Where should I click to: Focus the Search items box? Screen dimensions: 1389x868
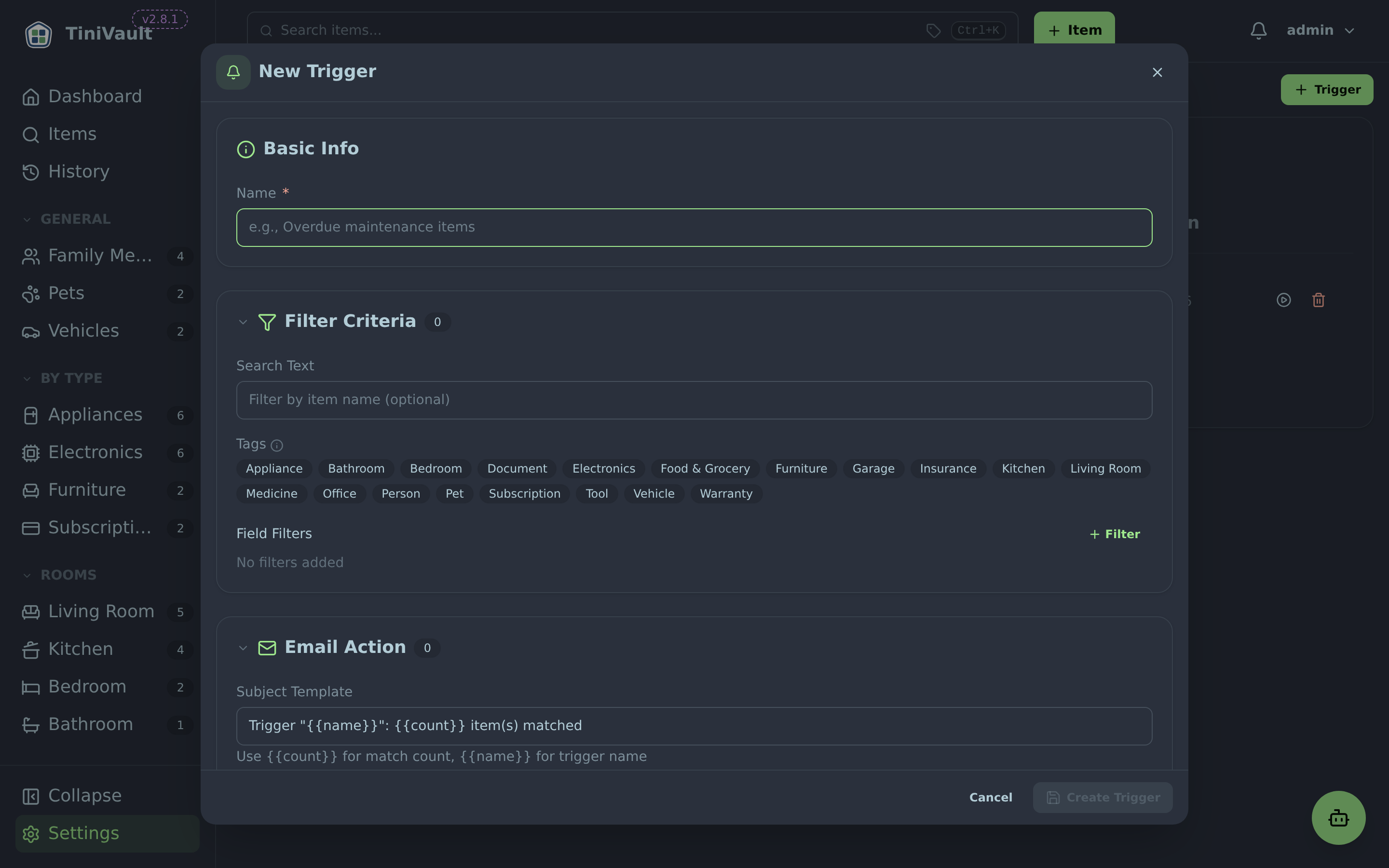tap(632, 30)
